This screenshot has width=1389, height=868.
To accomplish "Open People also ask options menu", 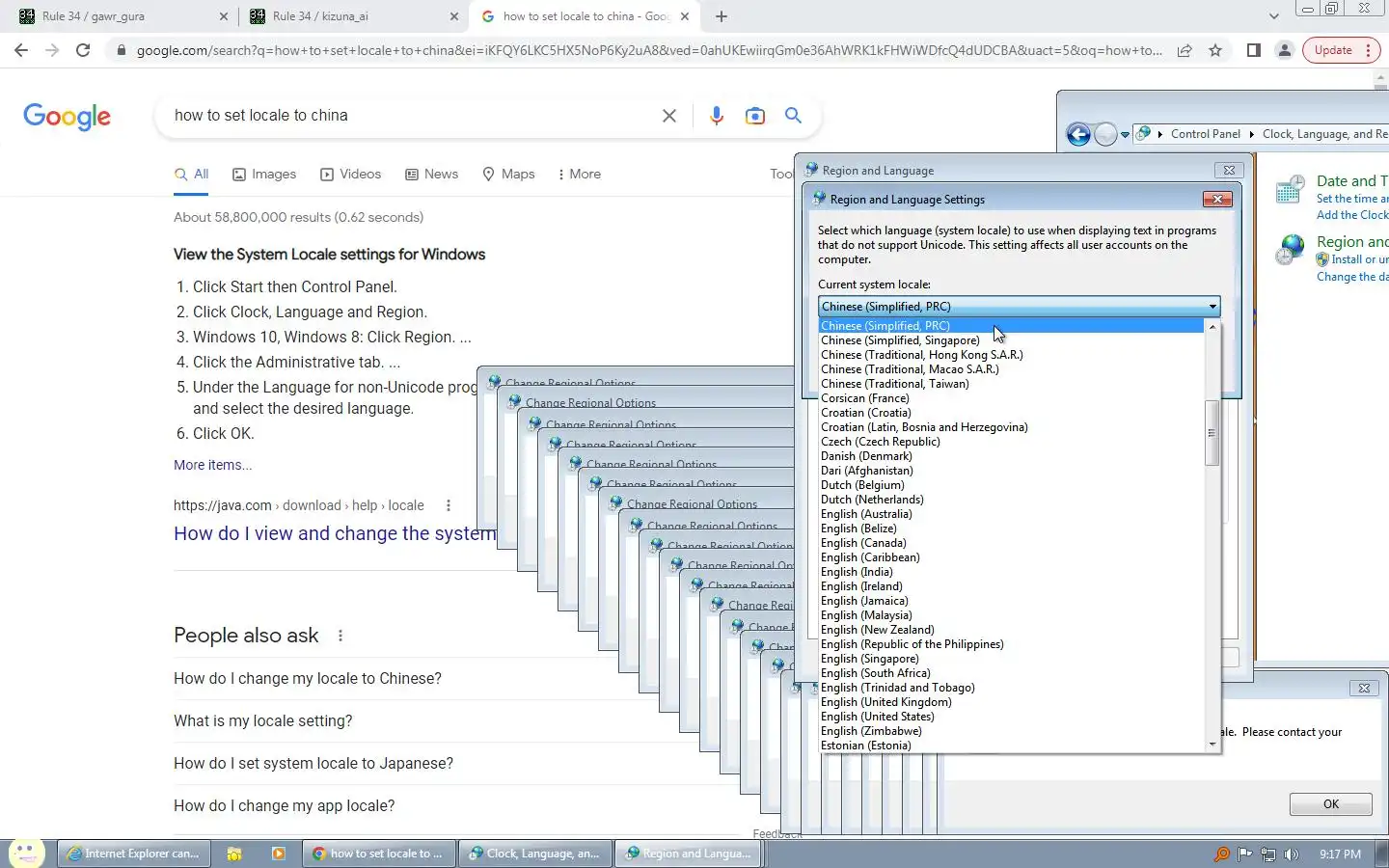I will 340,636.
